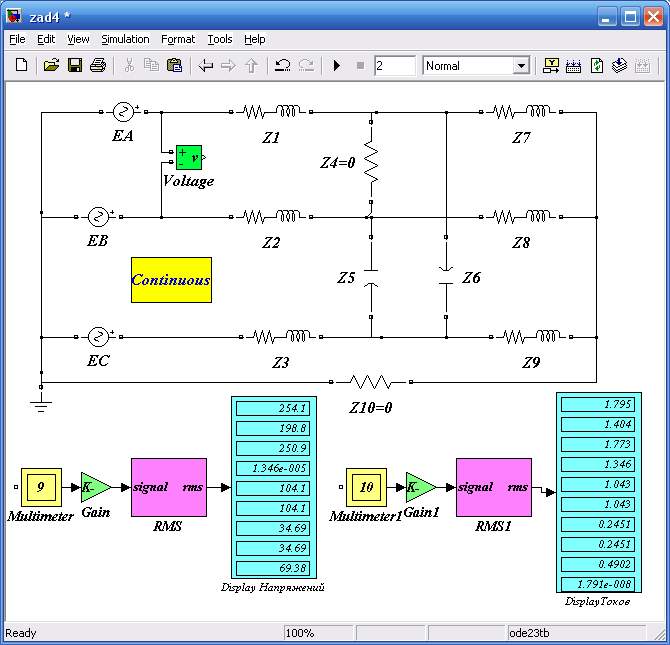Click the Model Explorer toolbar icon

pos(573,66)
